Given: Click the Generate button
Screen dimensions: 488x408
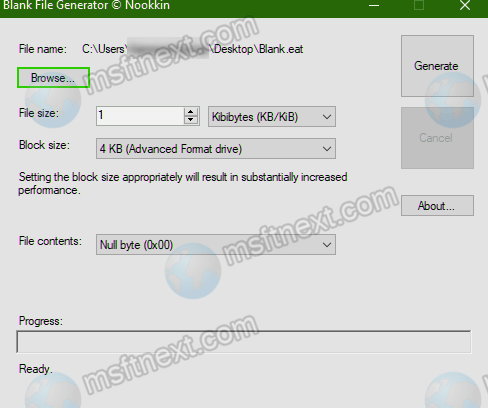Looking at the screenshot, I should point(437,66).
